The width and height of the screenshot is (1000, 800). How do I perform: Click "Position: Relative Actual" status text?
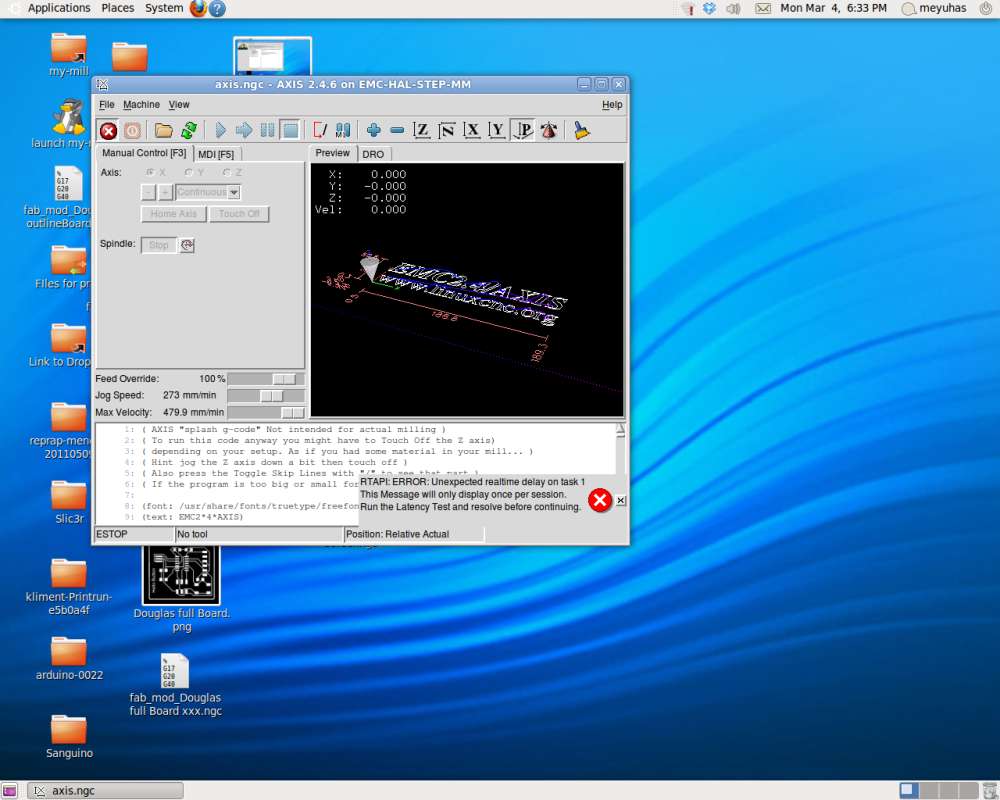tap(397, 534)
